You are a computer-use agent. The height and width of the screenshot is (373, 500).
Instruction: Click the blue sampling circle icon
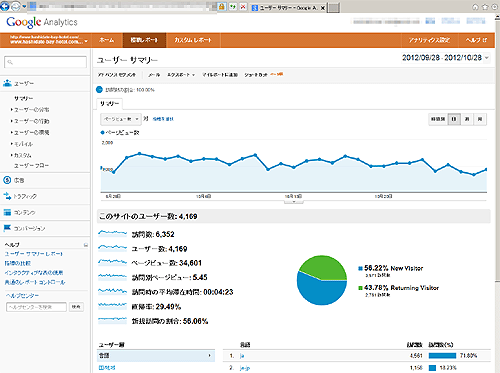(99, 89)
